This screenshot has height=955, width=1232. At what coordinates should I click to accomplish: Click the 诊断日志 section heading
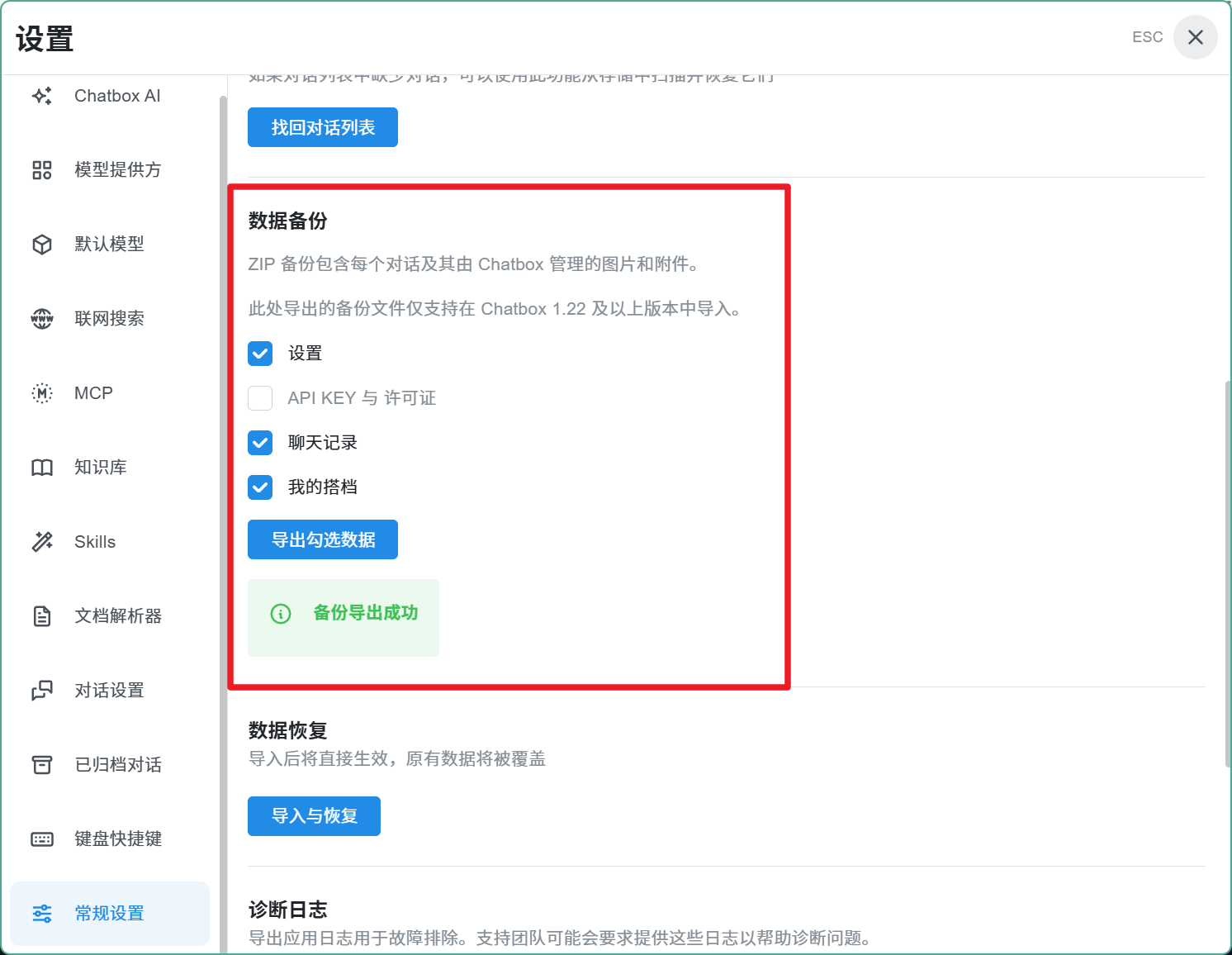(x=288, y=910)
